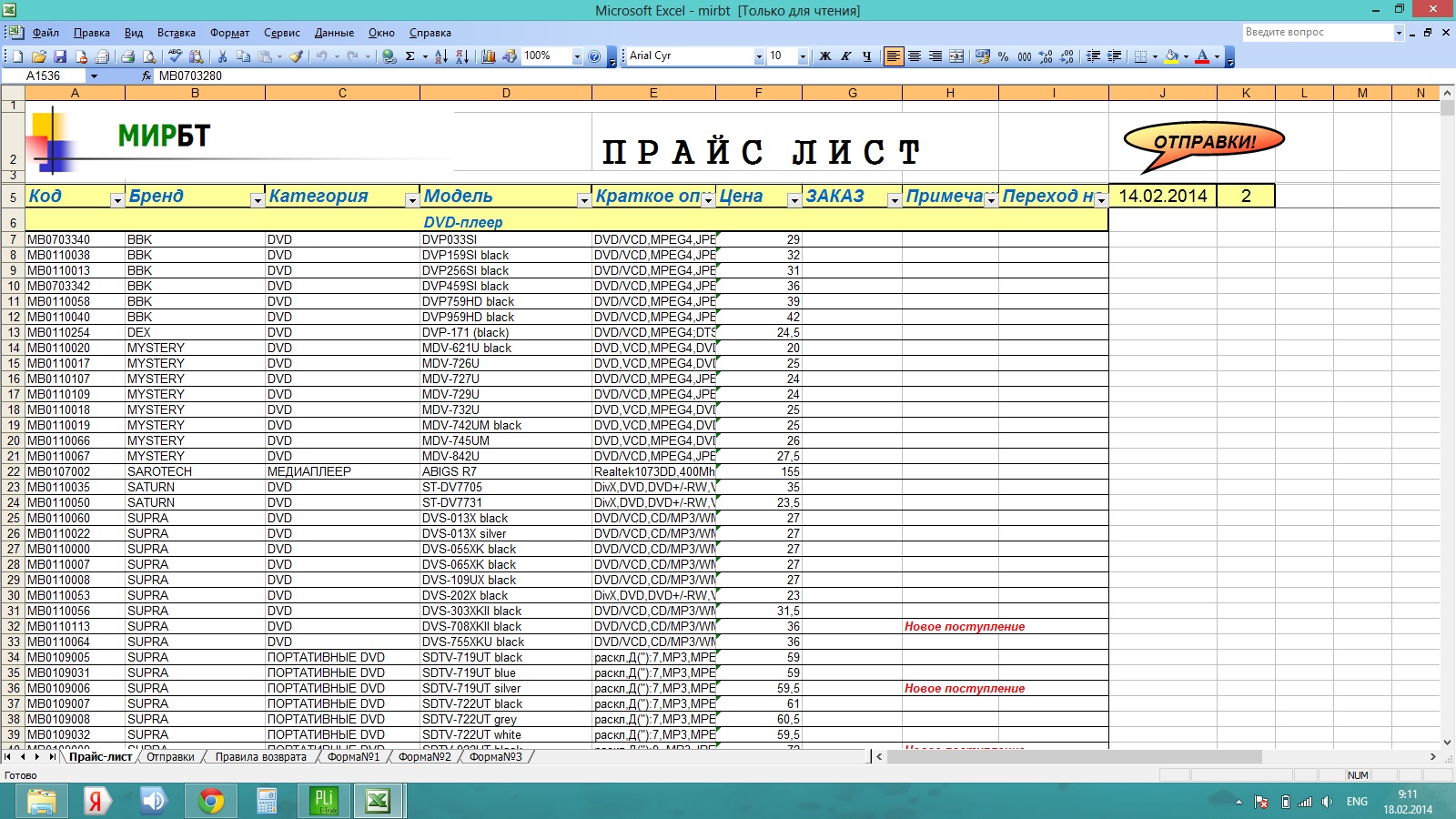Insert hyperlink using globe icon

[x=389, y=56]
